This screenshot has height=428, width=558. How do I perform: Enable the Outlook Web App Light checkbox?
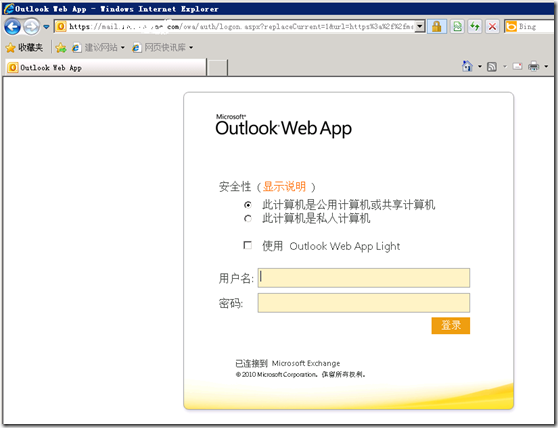pyautogui.click(x=247, y=245)
